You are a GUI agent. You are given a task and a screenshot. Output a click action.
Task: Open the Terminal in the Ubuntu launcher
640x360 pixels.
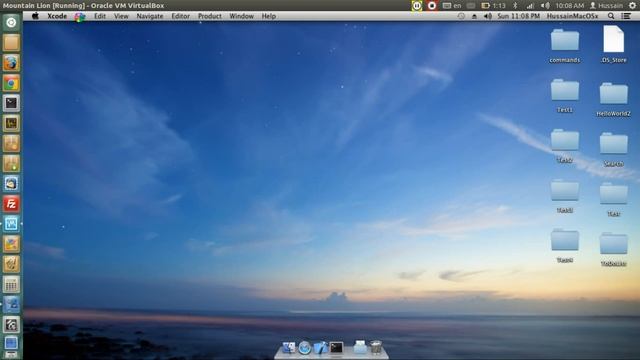[11, 103]
